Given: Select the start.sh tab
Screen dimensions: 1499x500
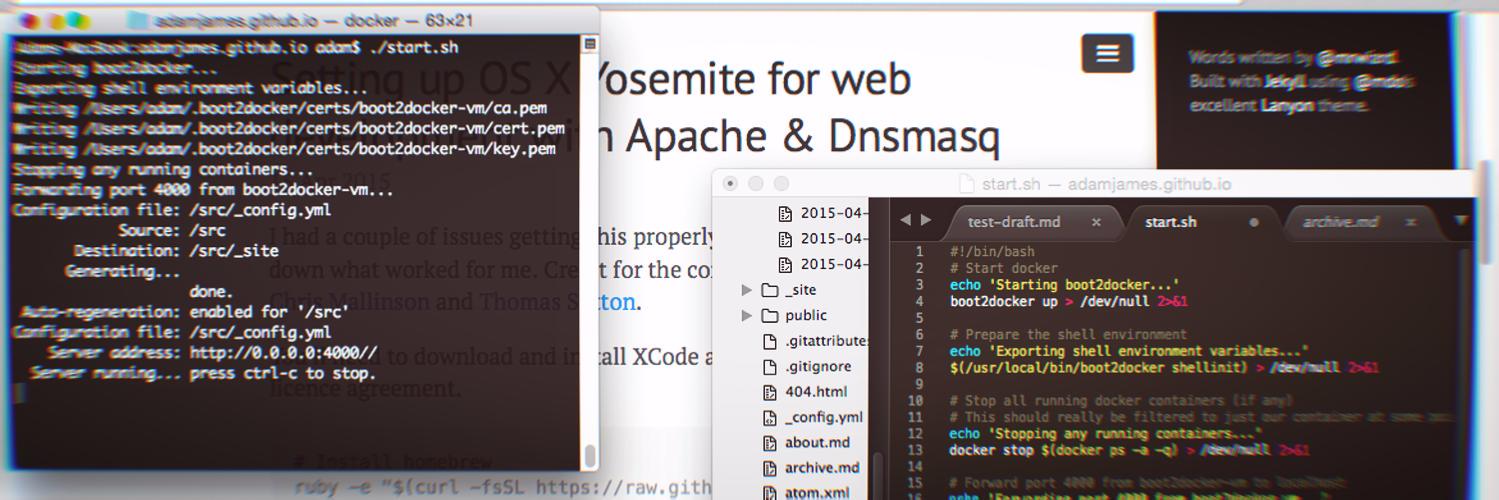Looking at the screenshot, I should (1171, 222).
